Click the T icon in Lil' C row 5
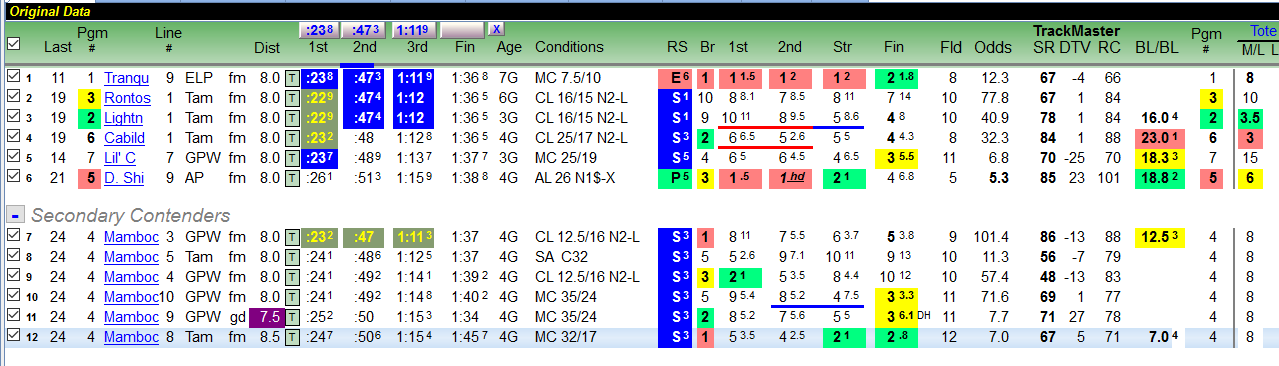The image size is (1279, 366). 292,157
